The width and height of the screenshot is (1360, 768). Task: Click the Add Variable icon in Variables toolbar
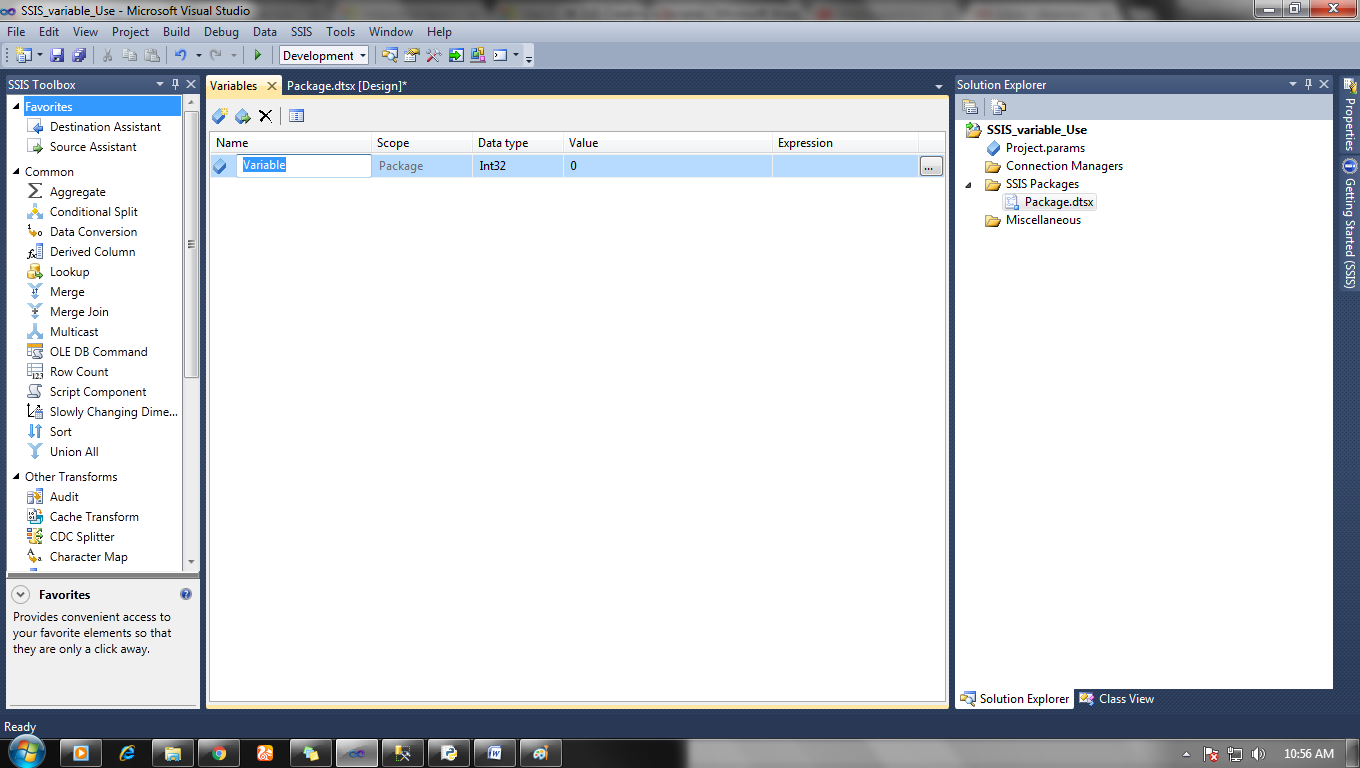(x=220, y=116)
